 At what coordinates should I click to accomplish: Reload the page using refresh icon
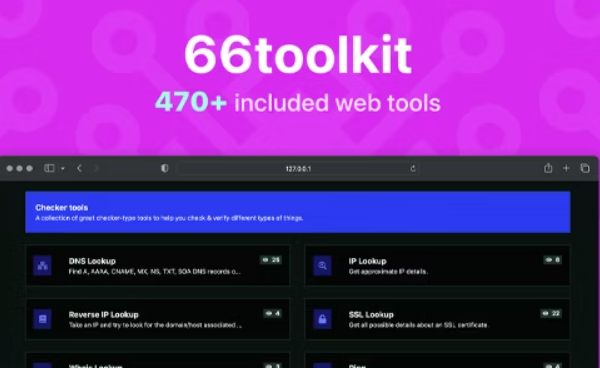pyautogui.click(x=413, y=169)
